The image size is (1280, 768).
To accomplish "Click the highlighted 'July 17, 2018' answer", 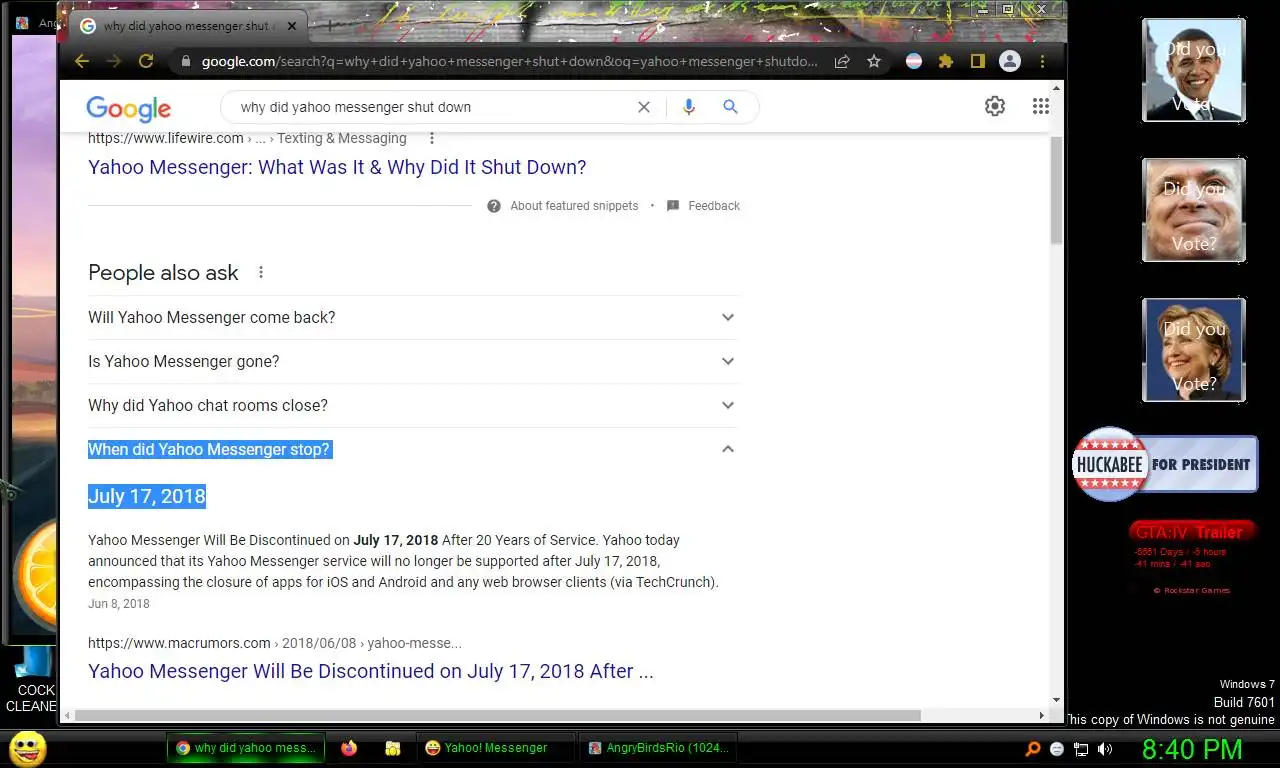I will [147, 496].
